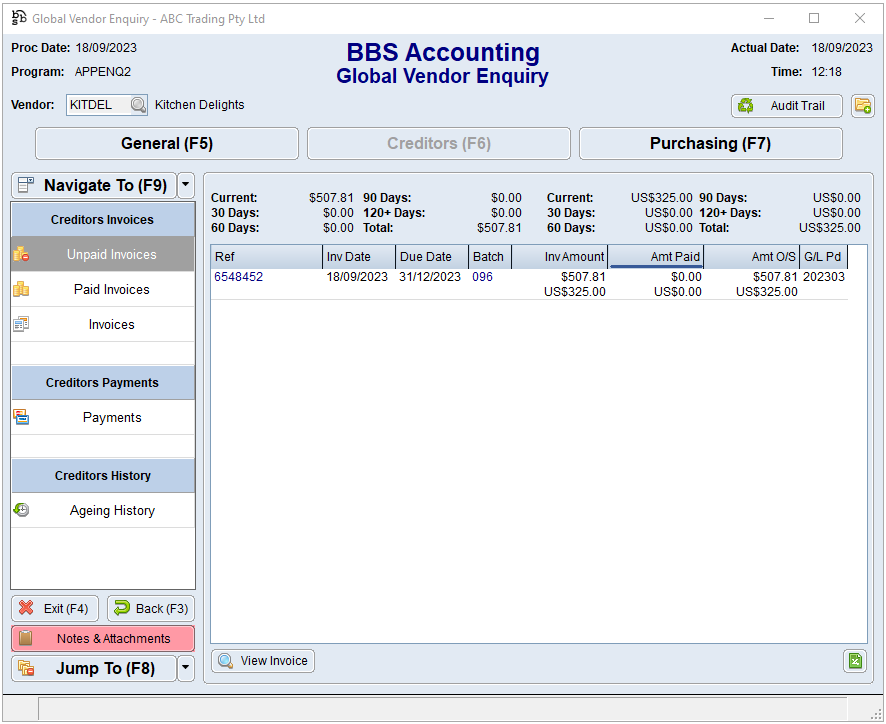Screen dimensions: 886x724
Task: Go back using Back (F3) button
Action: [x=150, y=608]
